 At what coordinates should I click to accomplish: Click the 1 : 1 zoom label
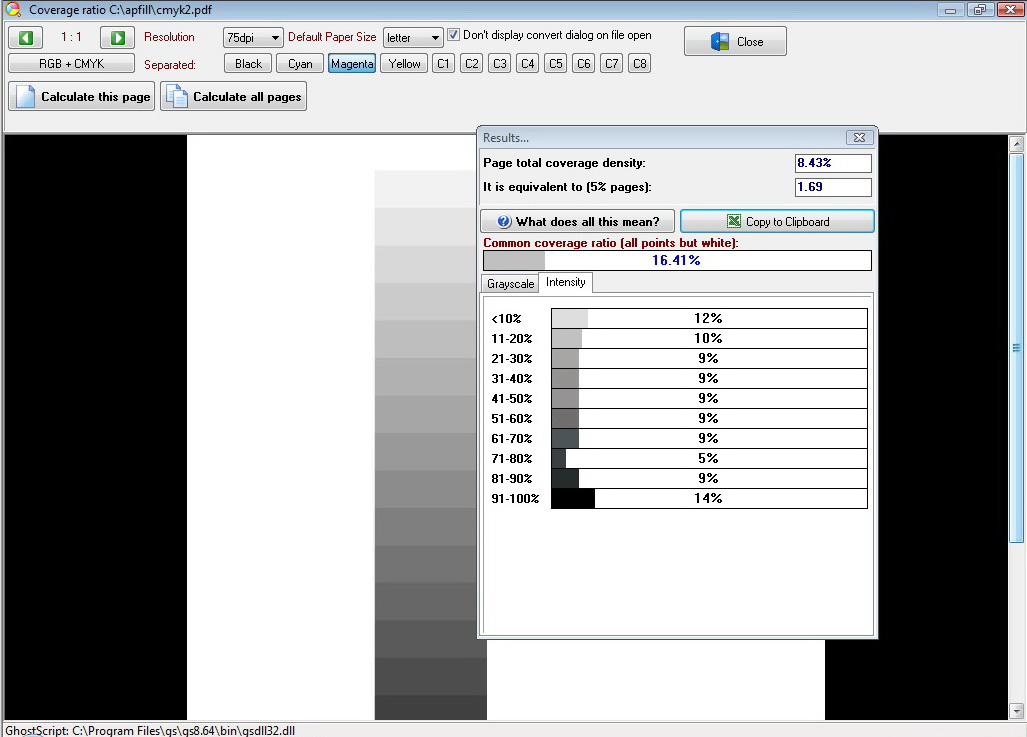point(71,37)
